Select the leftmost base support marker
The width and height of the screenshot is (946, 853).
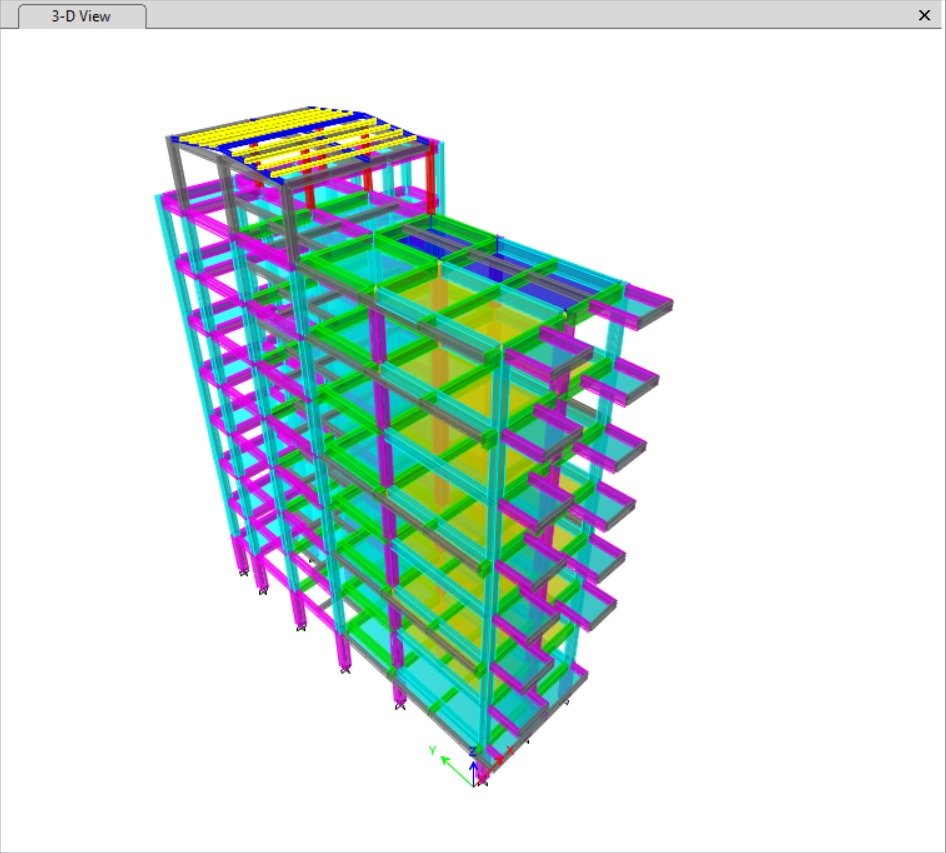coord(243,571)
